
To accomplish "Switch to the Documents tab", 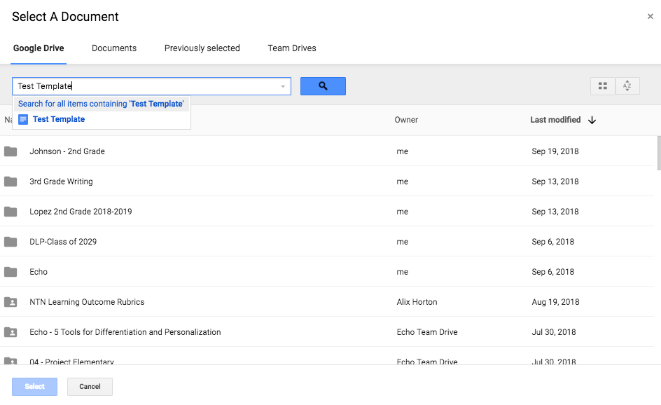I will click(114, 48).
